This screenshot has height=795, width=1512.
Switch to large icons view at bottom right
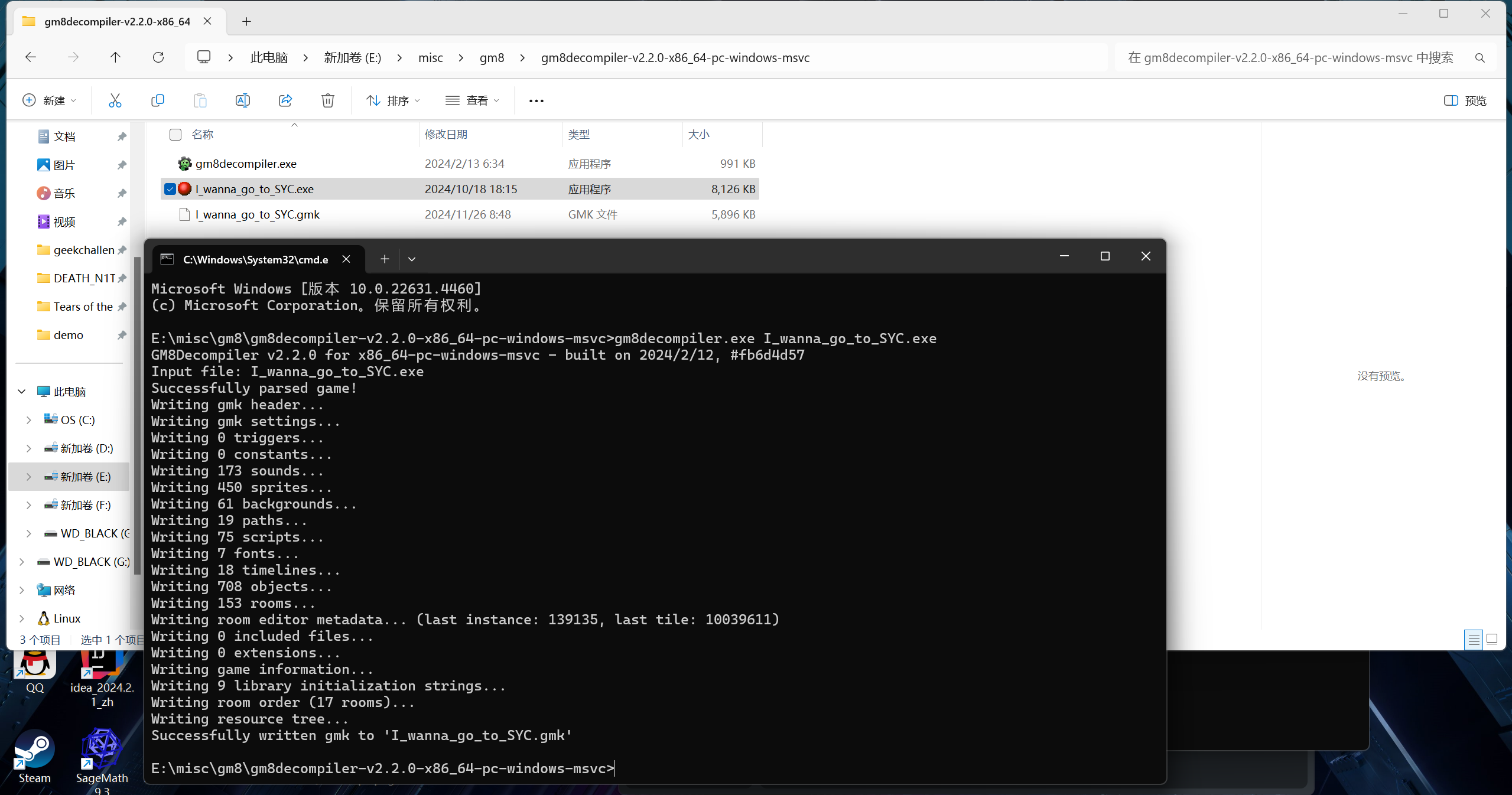pyautogui.click(x=1492, y=640)
